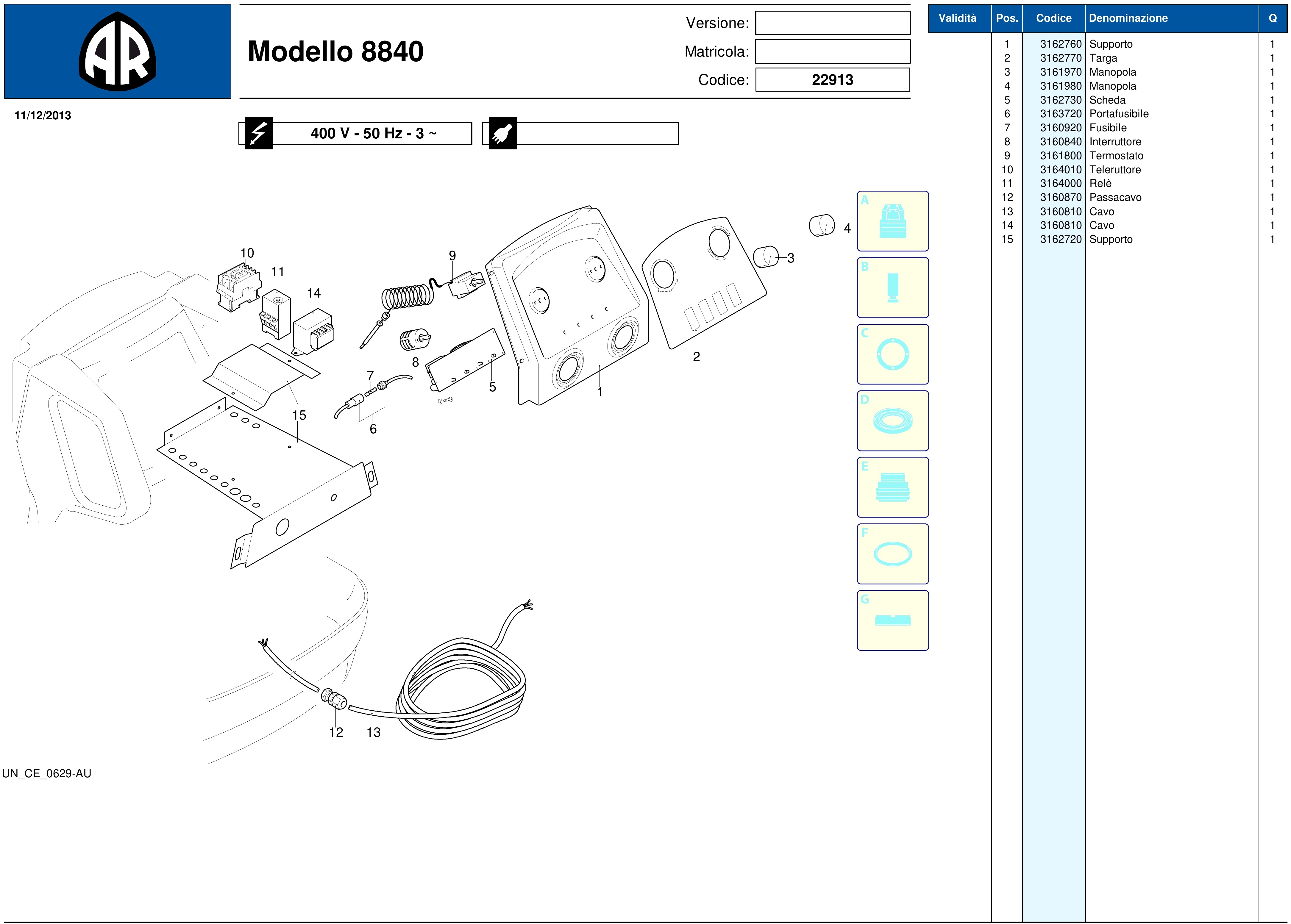1291x924 pixels.
Task: Open thumbnail B component icon
Action: 892,288
